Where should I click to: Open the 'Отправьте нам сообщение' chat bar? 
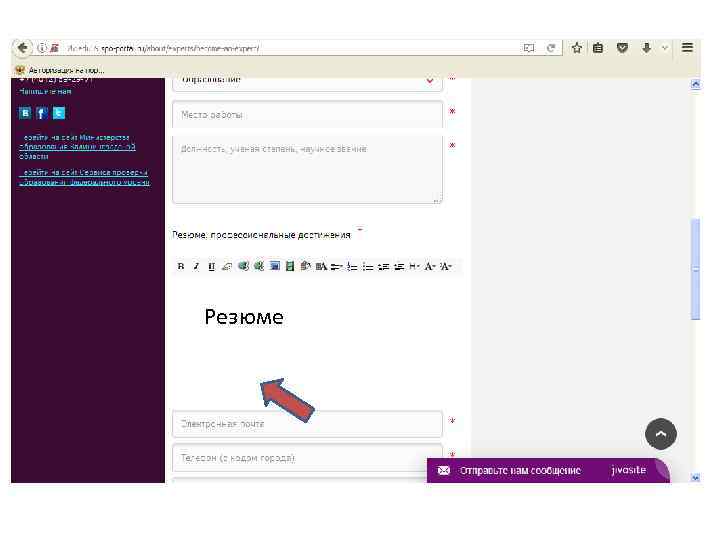pos(548,471)
